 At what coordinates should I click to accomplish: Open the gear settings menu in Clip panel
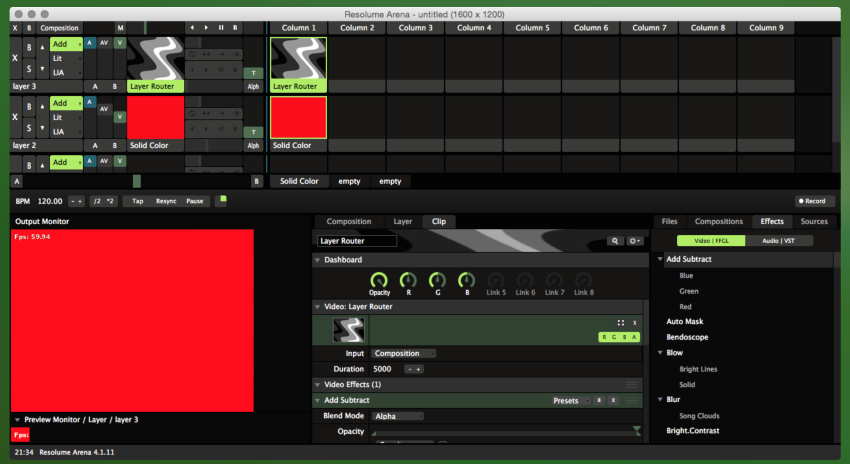click(x=634, y=241)
